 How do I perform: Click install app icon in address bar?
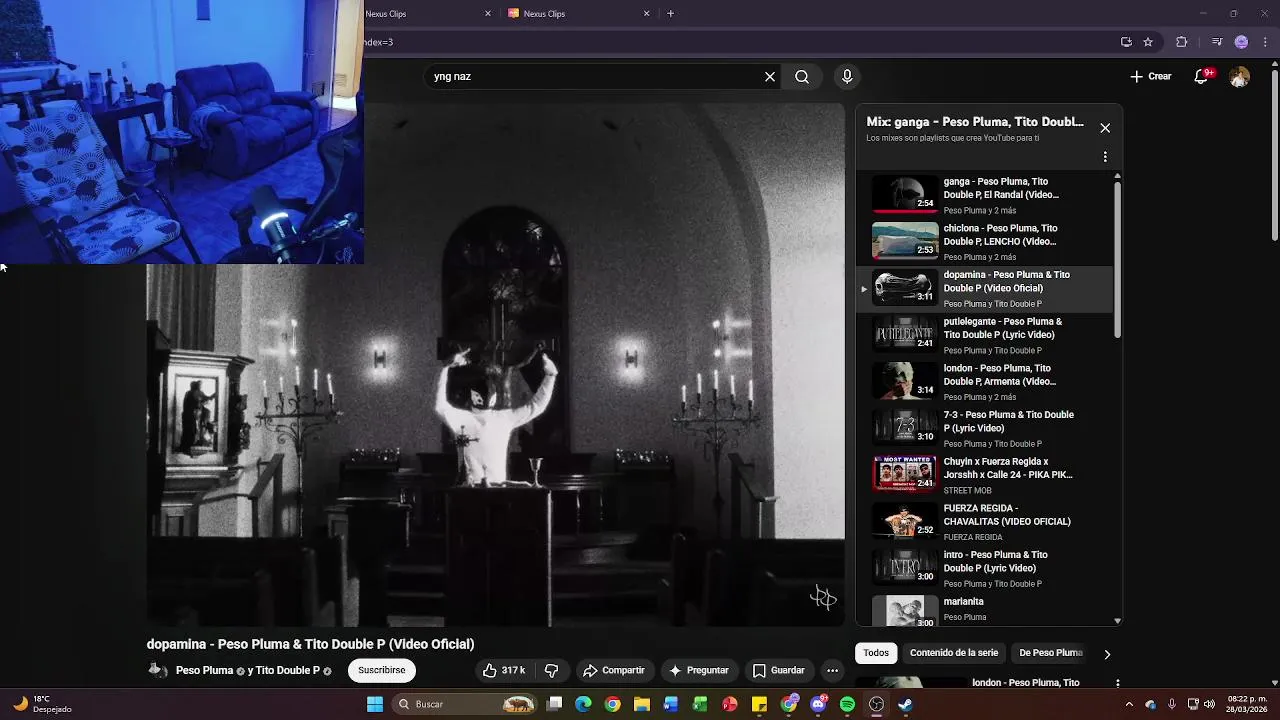tap(1126, 42)
